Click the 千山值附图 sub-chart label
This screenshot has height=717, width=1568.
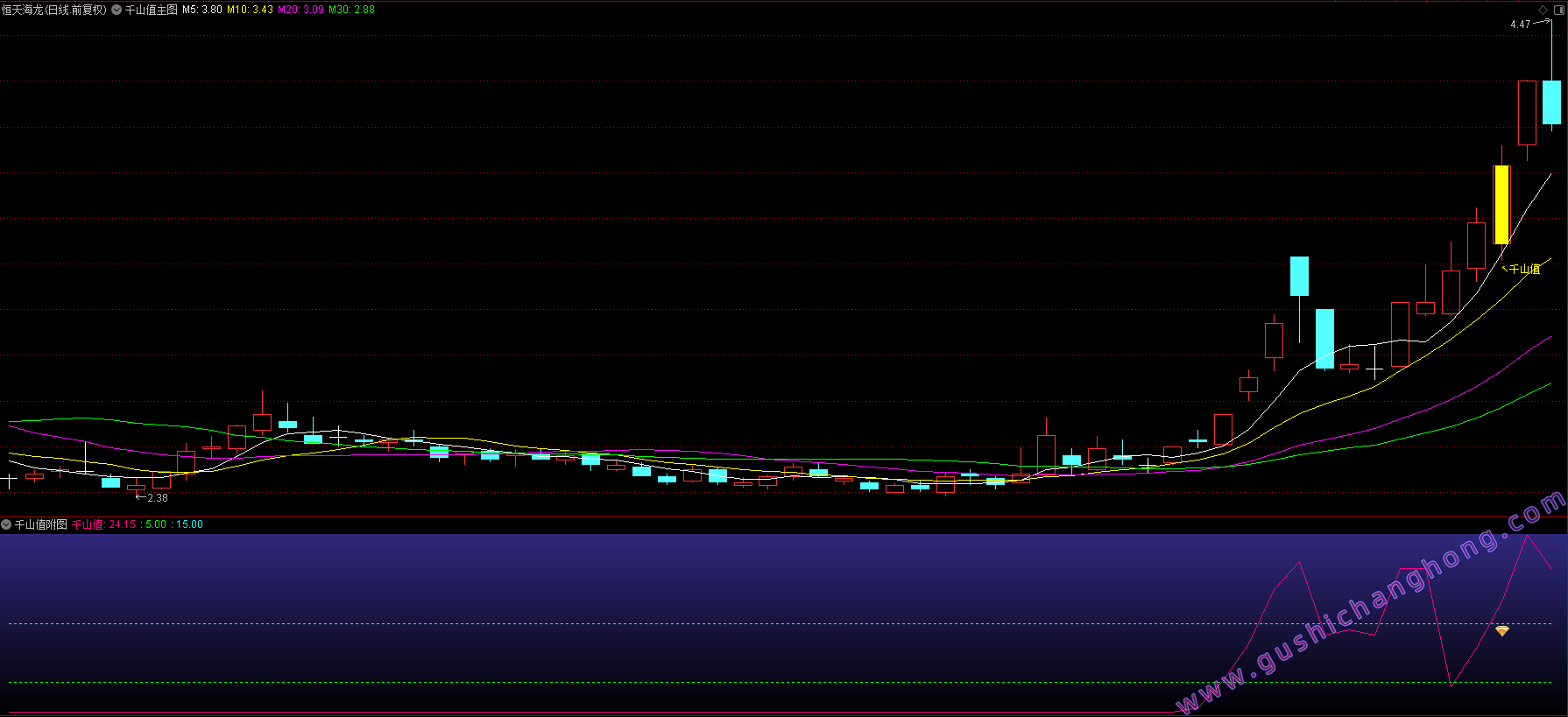[40, 524]
